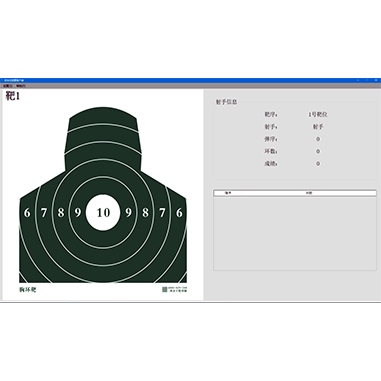Select the first column header in score table
This screenshot has height=381, width=381.
228,193
